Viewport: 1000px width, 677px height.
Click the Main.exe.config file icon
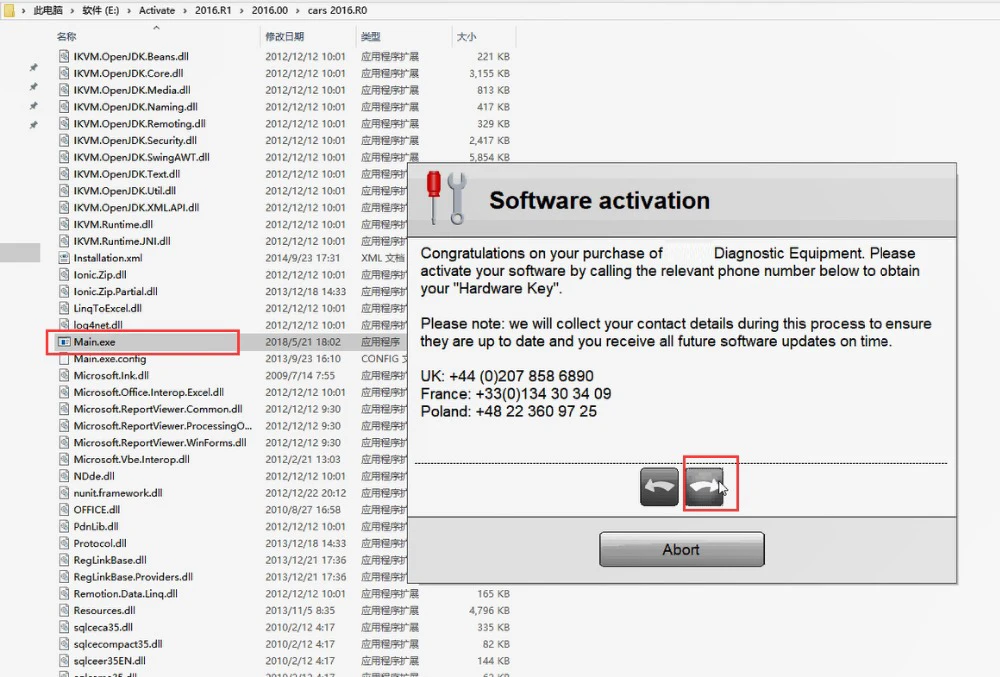64,359
